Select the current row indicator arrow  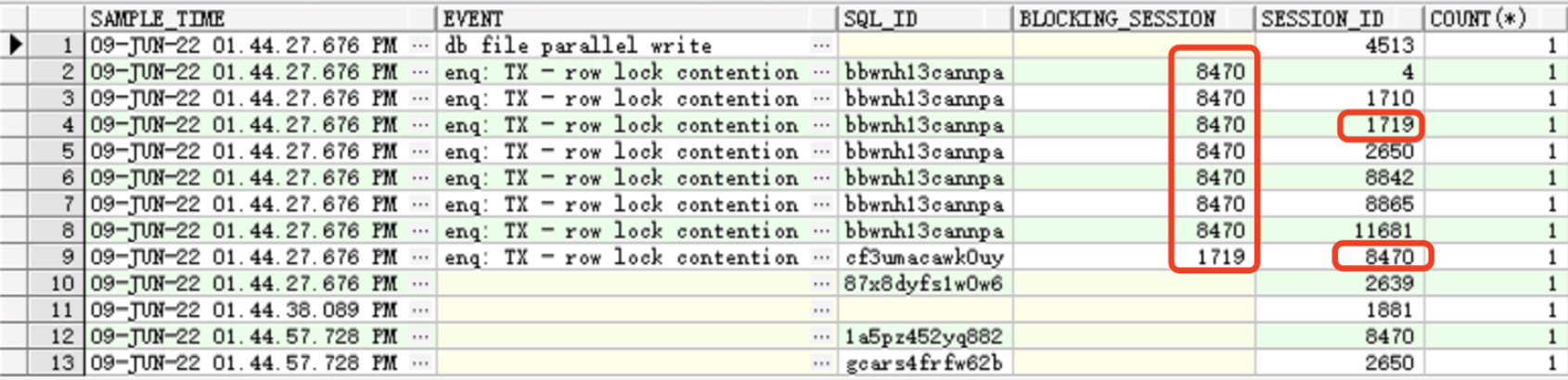[x=15, y=44]
